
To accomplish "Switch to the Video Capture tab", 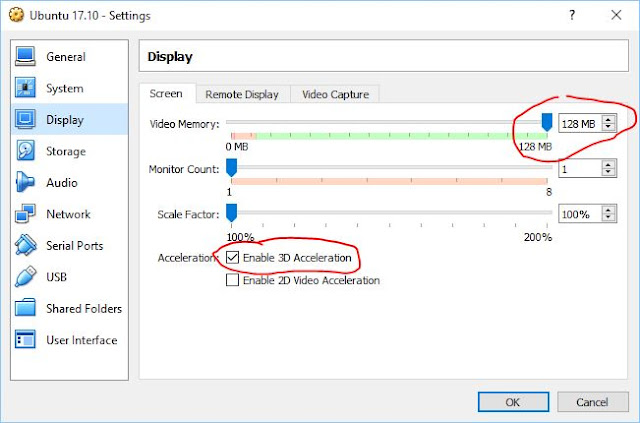I will [336, 95].
